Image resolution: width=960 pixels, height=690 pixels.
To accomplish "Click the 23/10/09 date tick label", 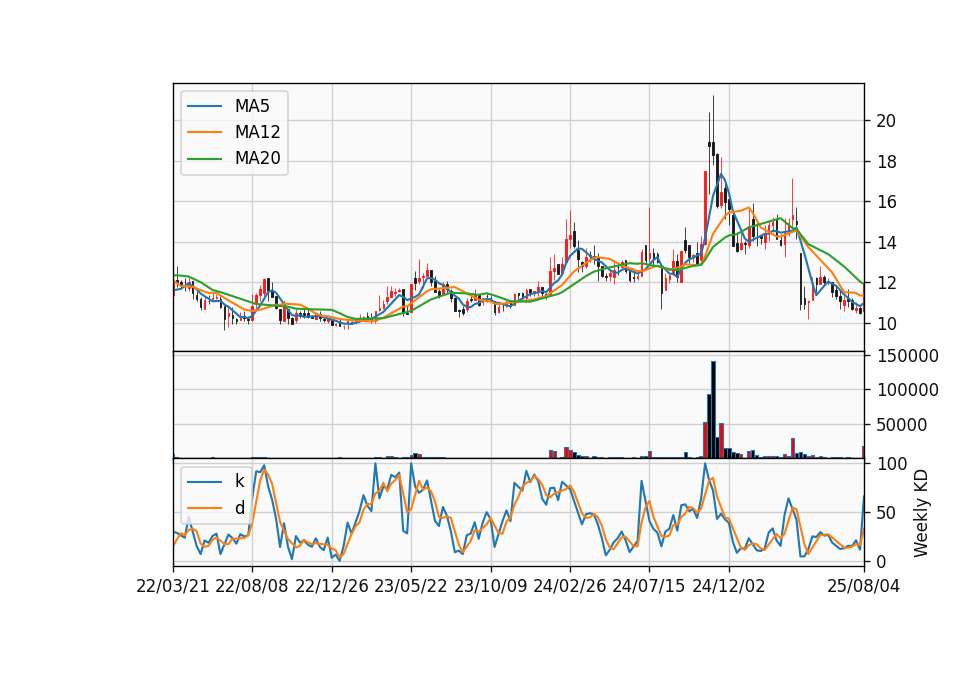I will click(x=490, y=586).
